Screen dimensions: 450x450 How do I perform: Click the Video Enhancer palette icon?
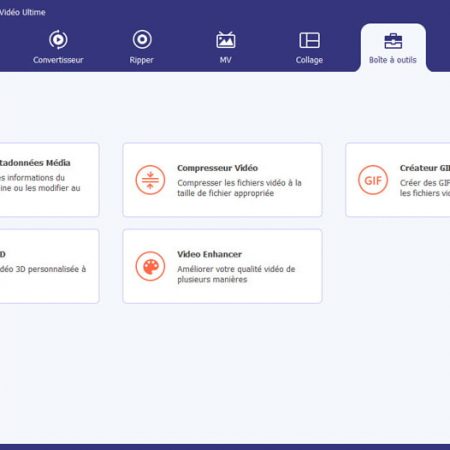click(150, 266)
